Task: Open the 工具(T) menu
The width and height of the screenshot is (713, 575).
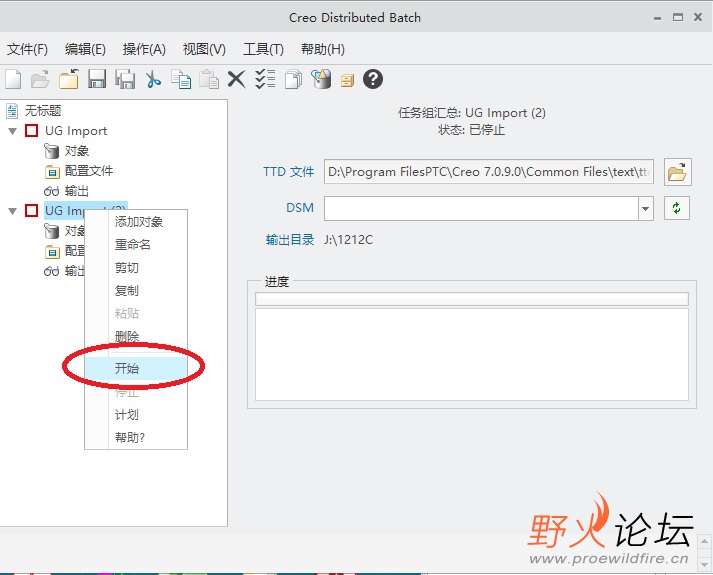Action: coord(263,49)
